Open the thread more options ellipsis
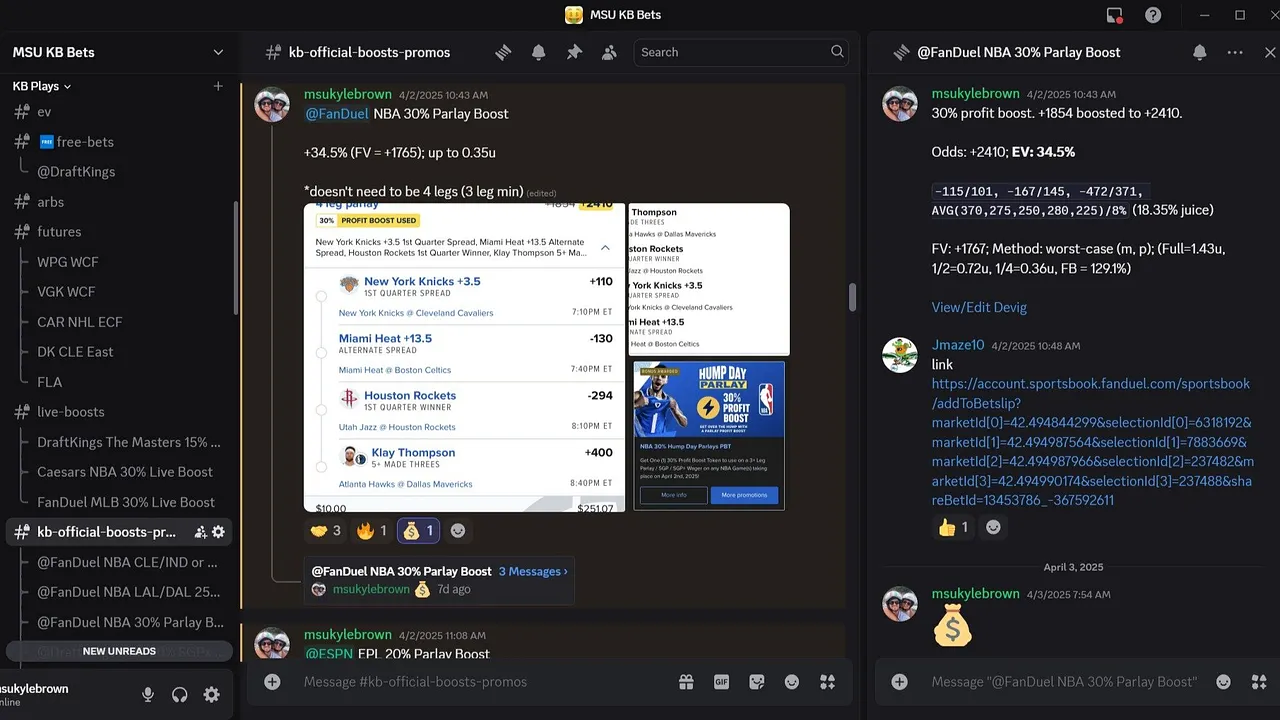This screenshot has height=720, width=1280. tap(1235, 52)
